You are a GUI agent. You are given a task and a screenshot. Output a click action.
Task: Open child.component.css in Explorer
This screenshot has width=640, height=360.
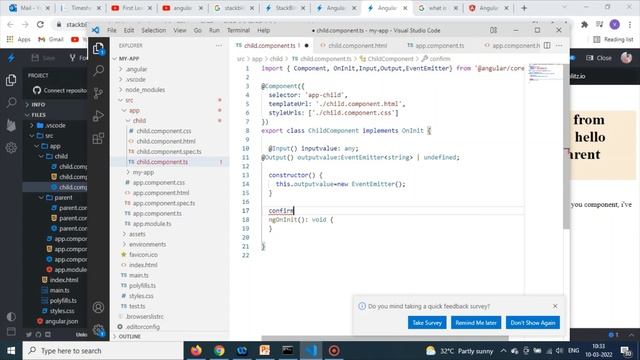(x=164, y=131)
